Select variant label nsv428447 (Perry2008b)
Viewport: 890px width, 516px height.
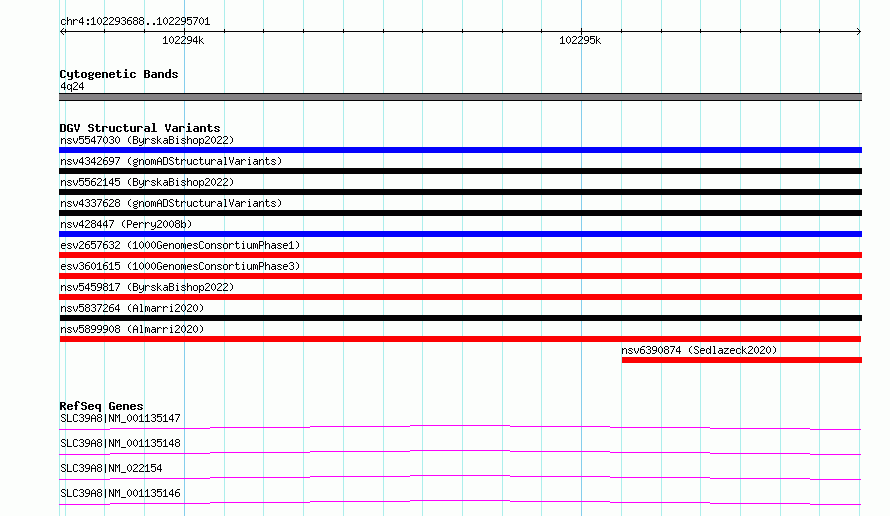tap(126, 224)
